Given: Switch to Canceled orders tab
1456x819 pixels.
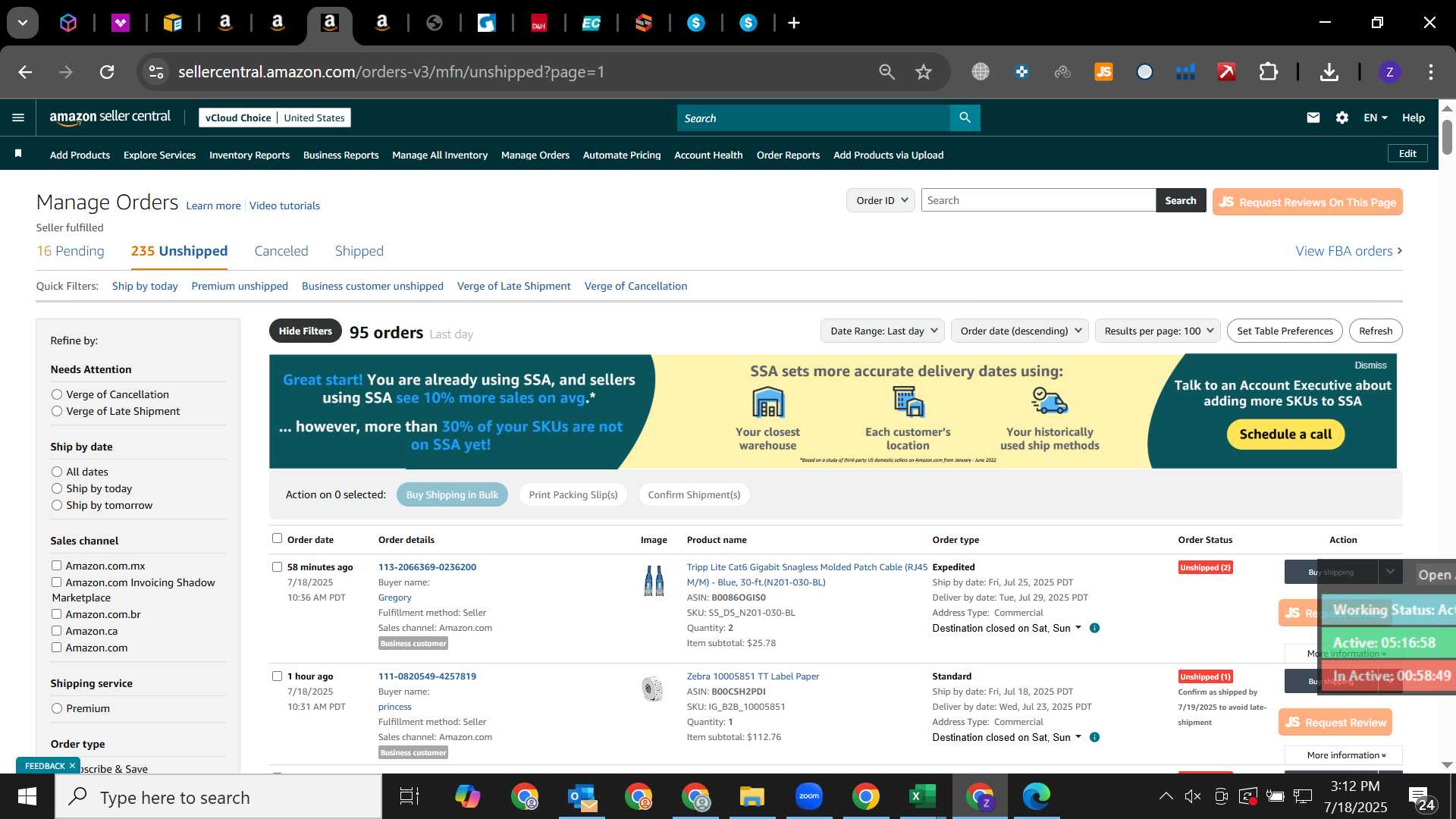Looking at the screenshot, I should pyautogui.click(x=281, y=251).
